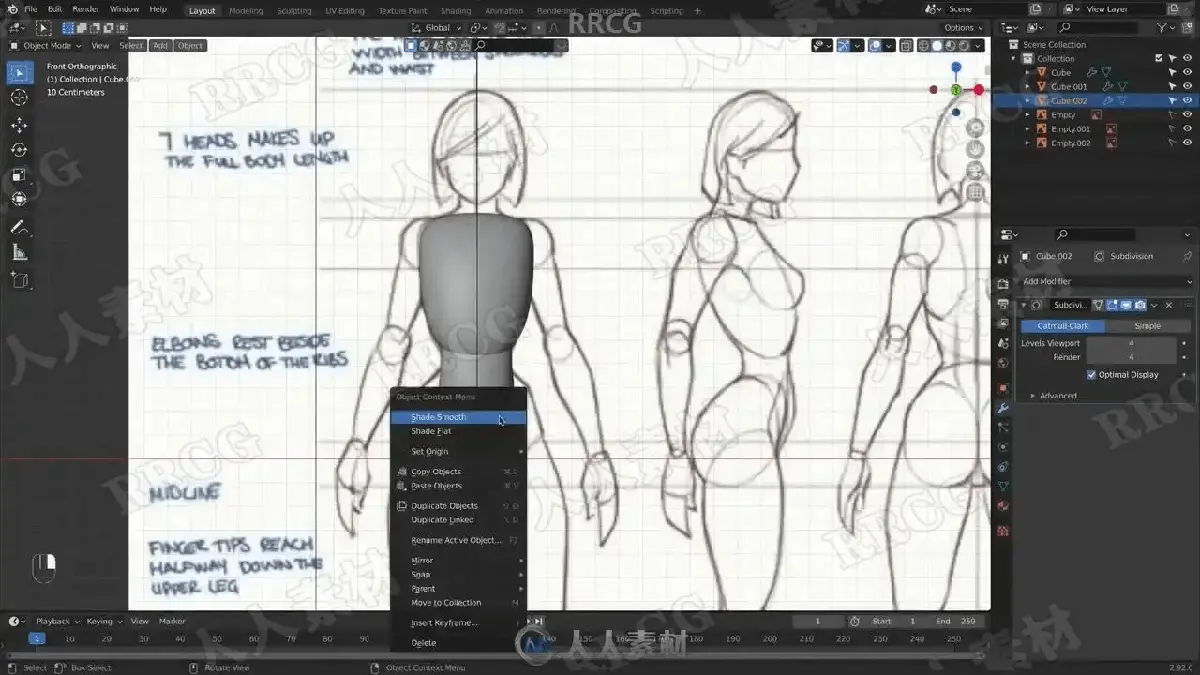The height and width of the screenshot is (675, 1200).
Task: Open the Modifier properties wrench tab
Action: point(1003,408)
